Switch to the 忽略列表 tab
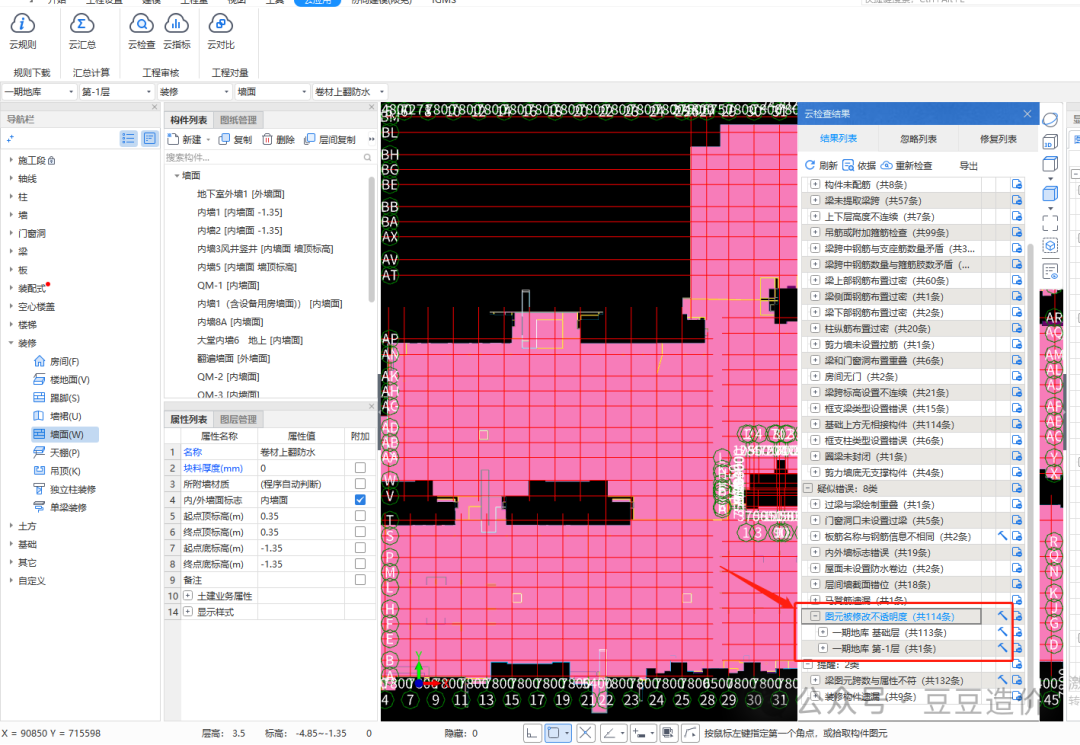 pyautogui.click(x=919, y=140)
